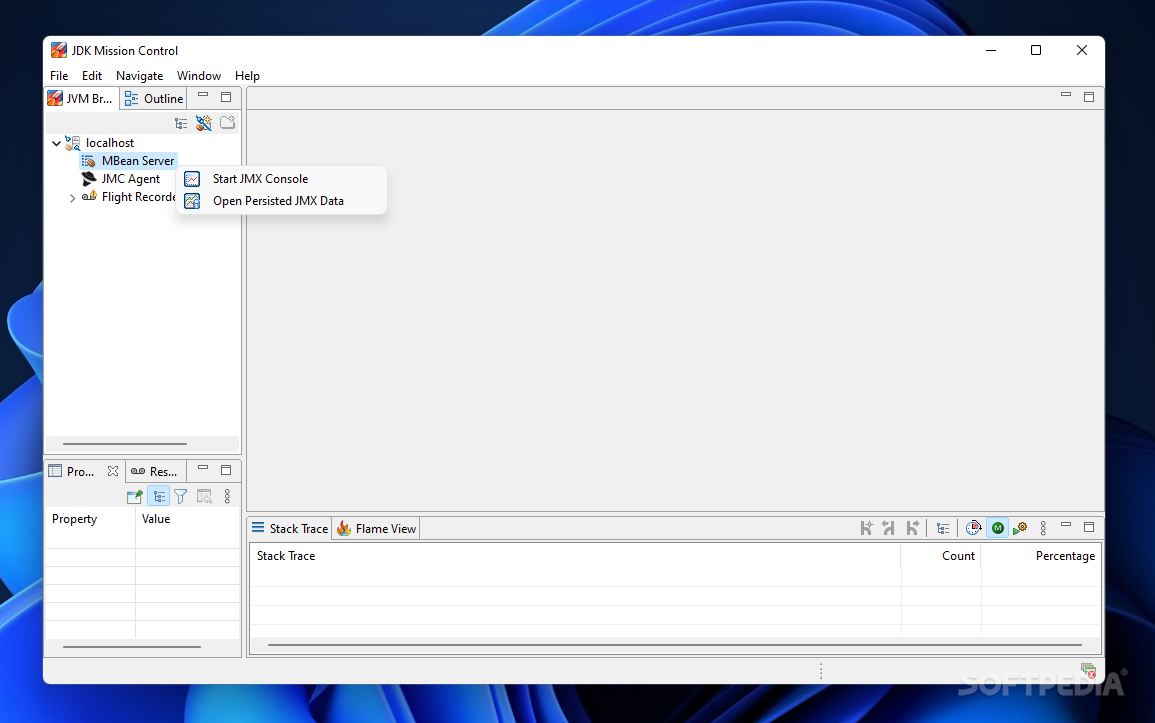Switch to the Outline tab
Screen dimensions: 1155x723
tap(153, 99)
